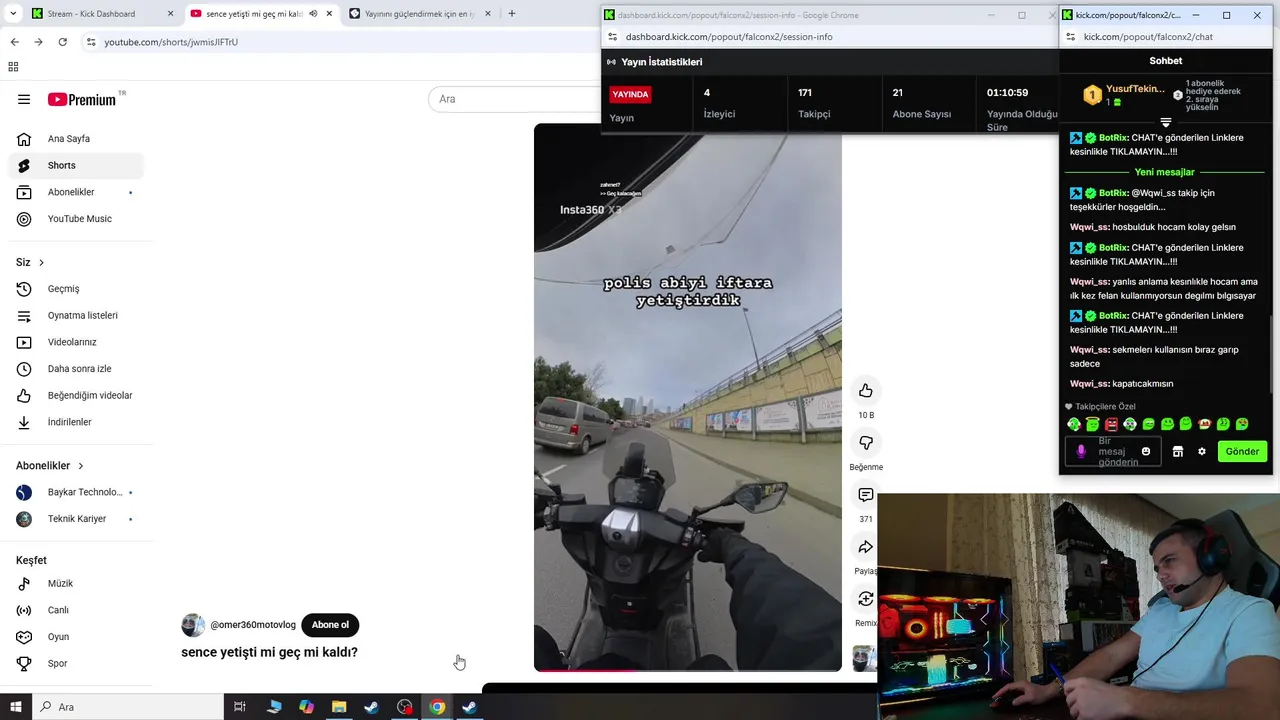Open the browser apps grid icon
Screen dimensions: 1280x720
click(x=13, y=67)
